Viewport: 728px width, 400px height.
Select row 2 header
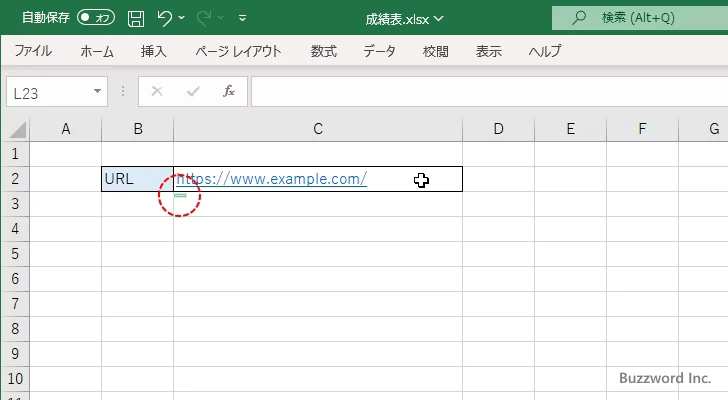pos(15,179)
